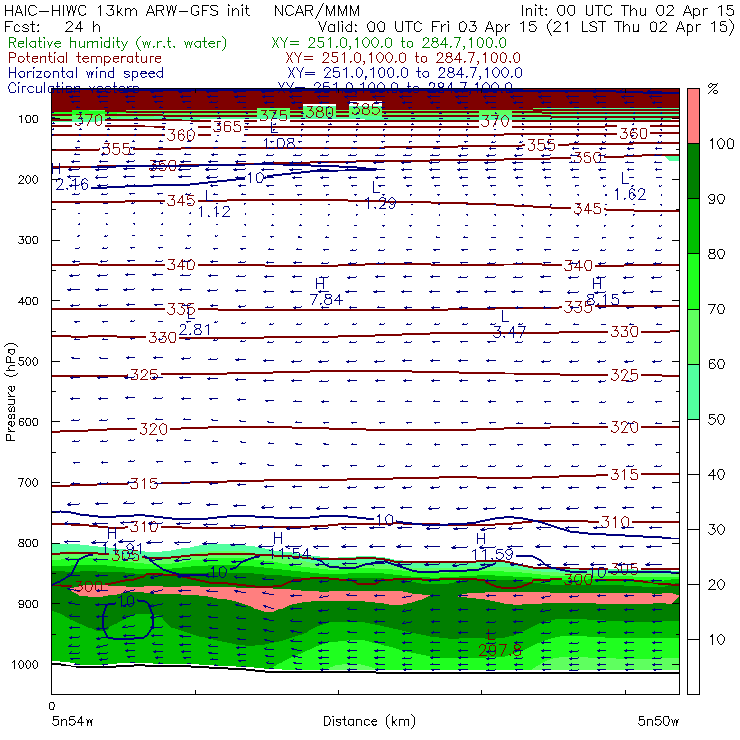Image resolution: width=740 pixels, height=740 pixels.
Task: Click the 'Pressure (hPa)' y-axis label
Action: 10,392
